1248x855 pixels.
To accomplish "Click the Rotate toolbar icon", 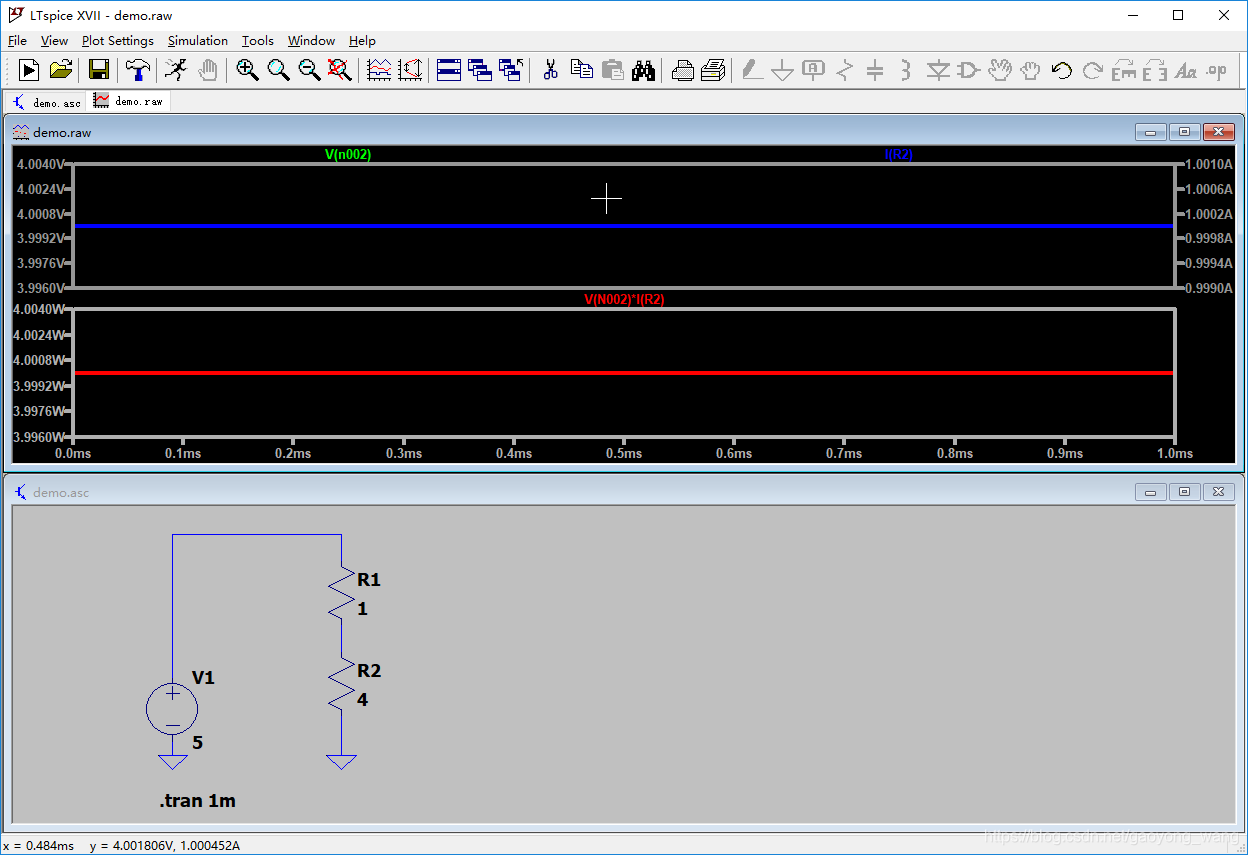I will pos(1124,69).
